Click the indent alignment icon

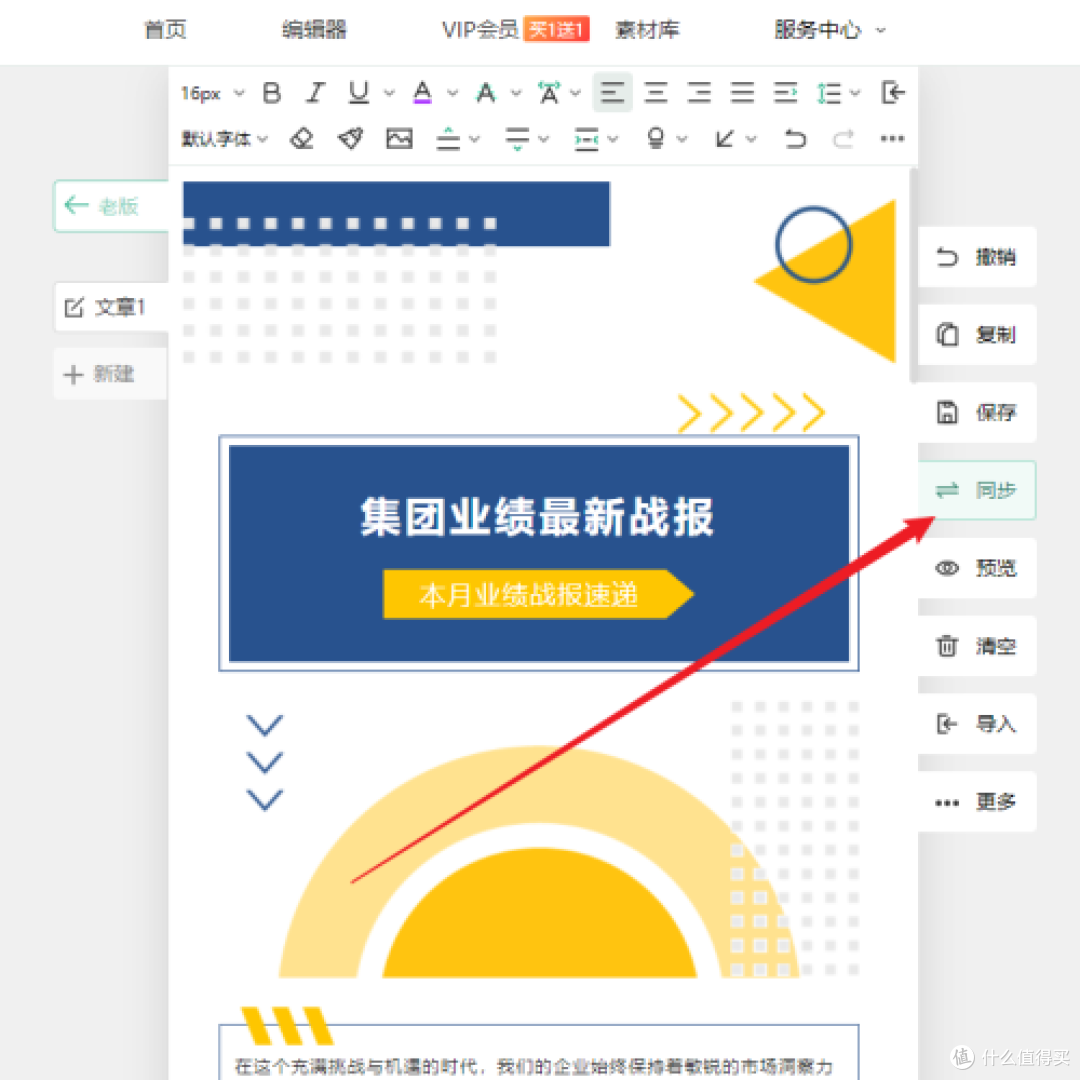(x=785, y=92)
